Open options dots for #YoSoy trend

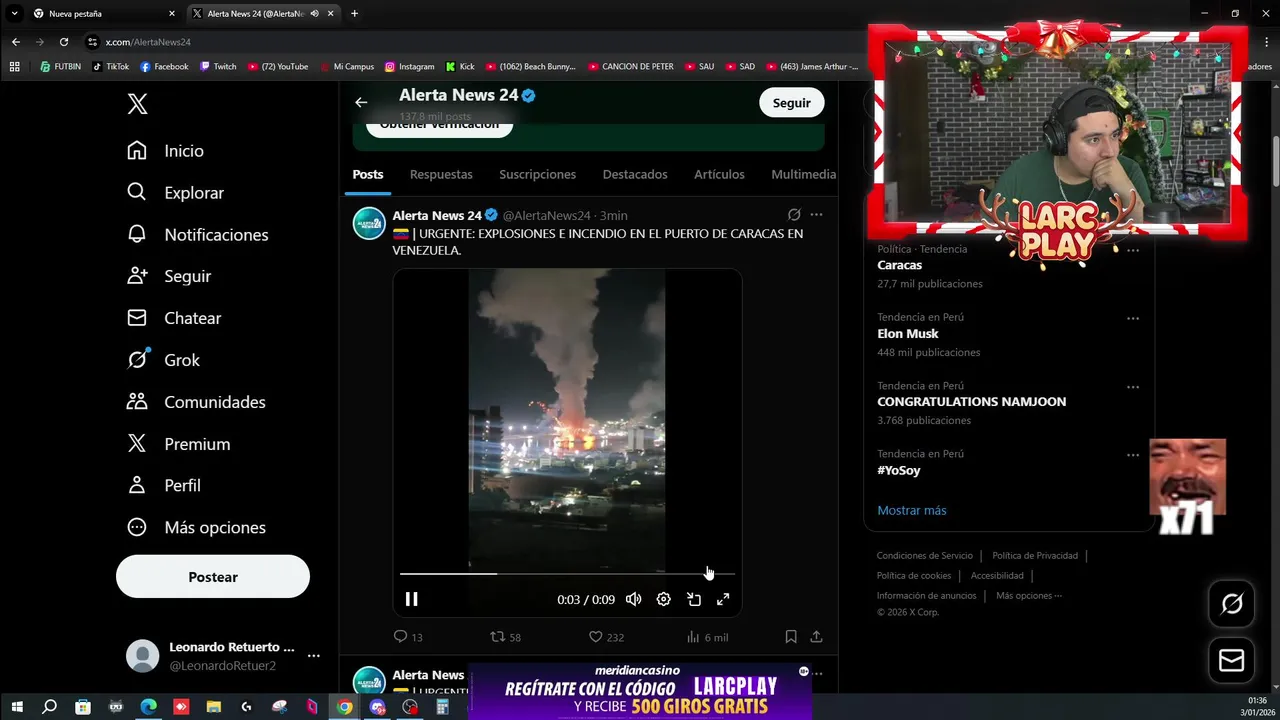tap(1133, 455)
